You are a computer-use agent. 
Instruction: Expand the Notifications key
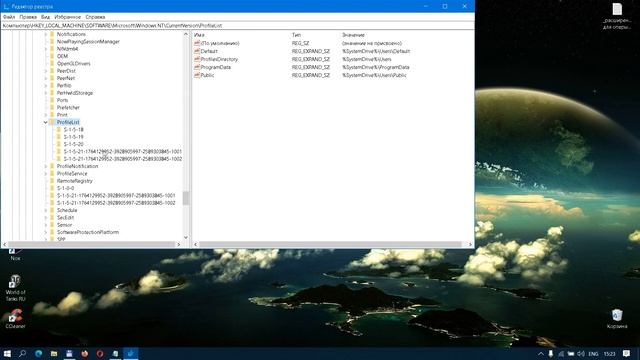coord(45,34)
